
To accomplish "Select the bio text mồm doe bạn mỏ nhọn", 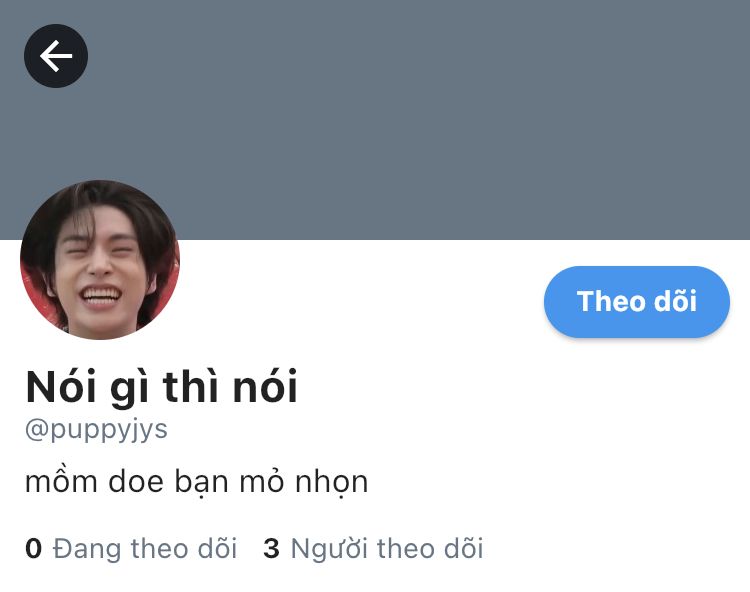I will click(x=196, y=482).
